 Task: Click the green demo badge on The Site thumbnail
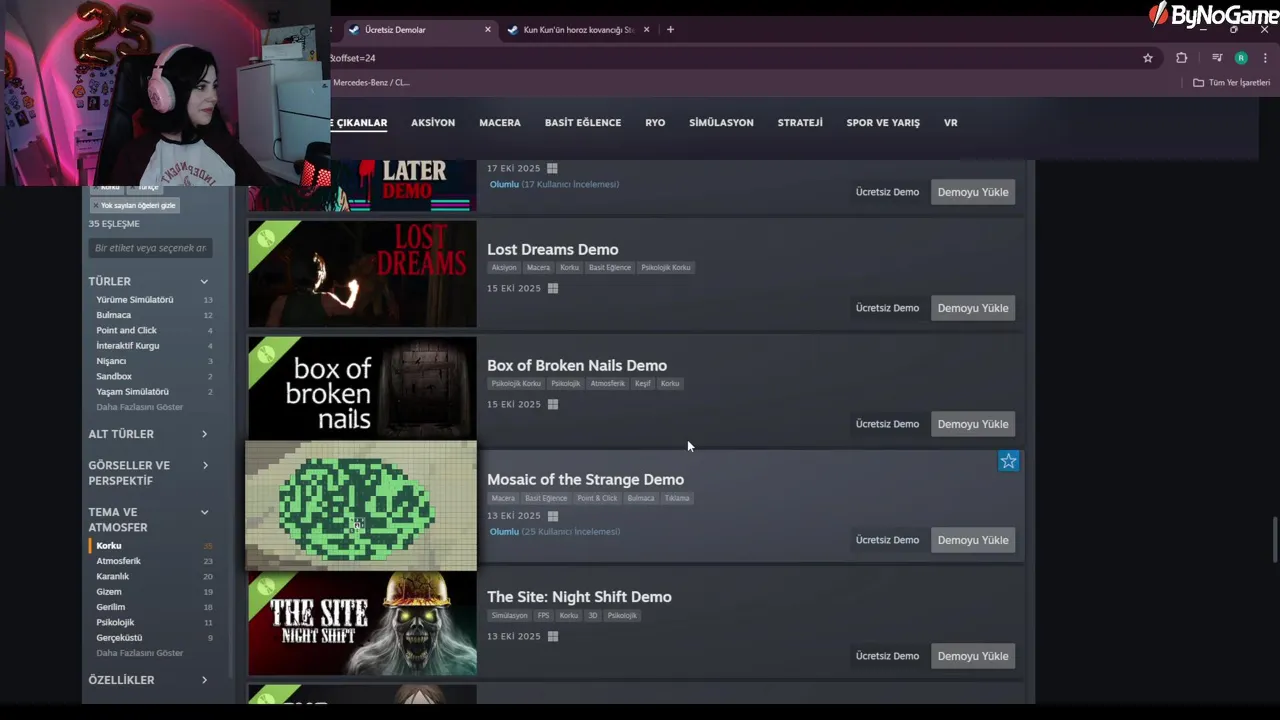click(x=266, y=586)
